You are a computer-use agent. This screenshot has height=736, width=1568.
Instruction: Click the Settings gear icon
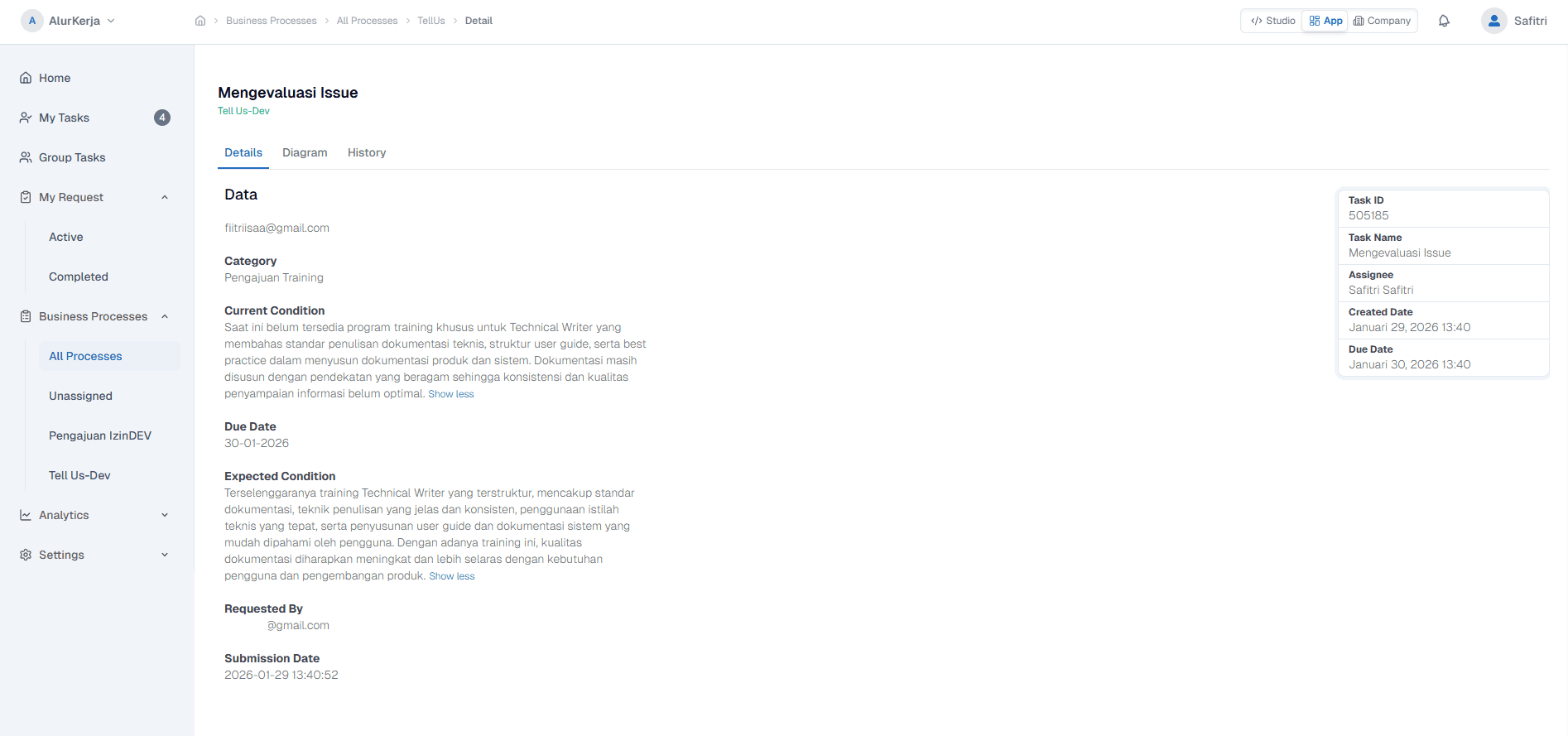coord(26,555)
